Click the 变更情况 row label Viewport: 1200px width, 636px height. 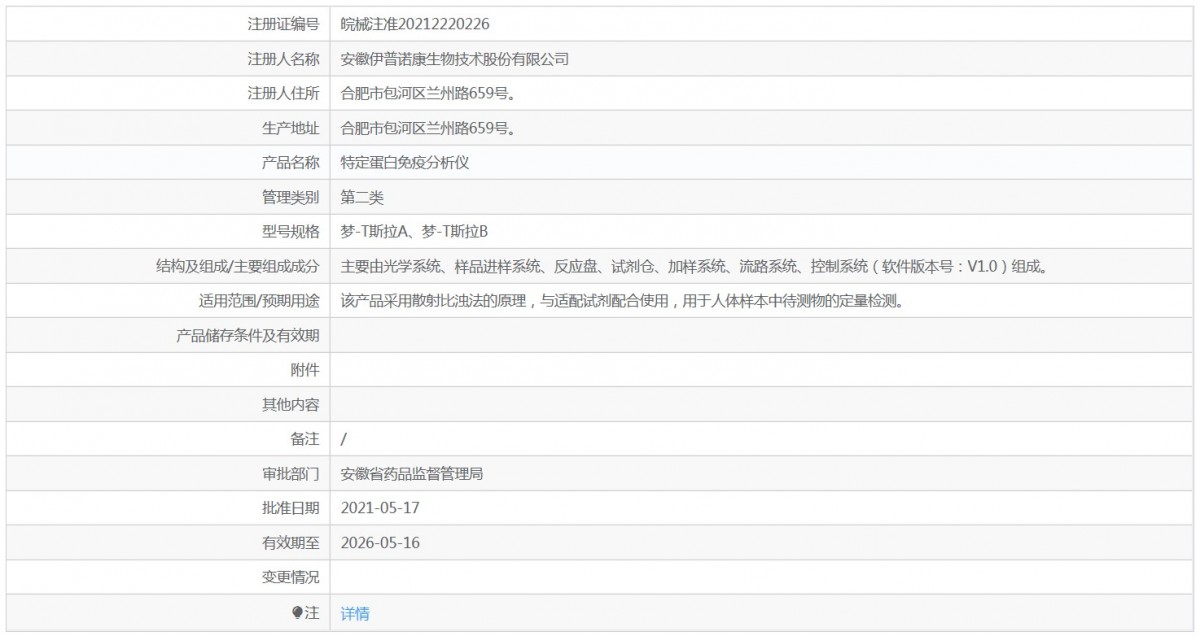290,577
